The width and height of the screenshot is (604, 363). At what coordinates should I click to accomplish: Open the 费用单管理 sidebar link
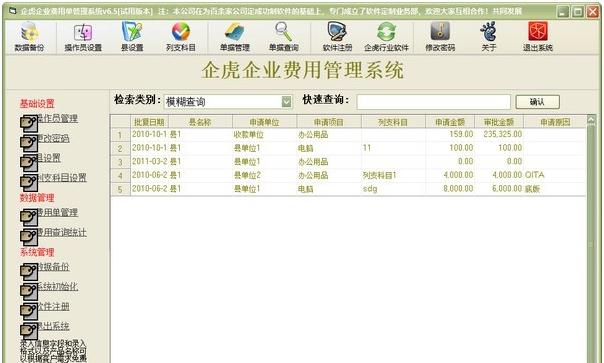(x=57, y=212)
